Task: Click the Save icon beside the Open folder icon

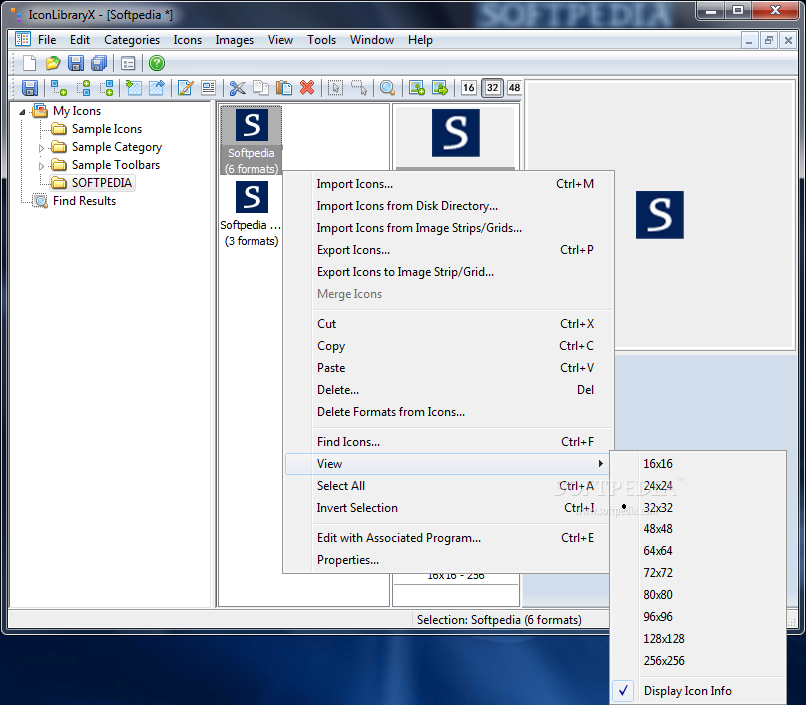Action: pos(76,63)
